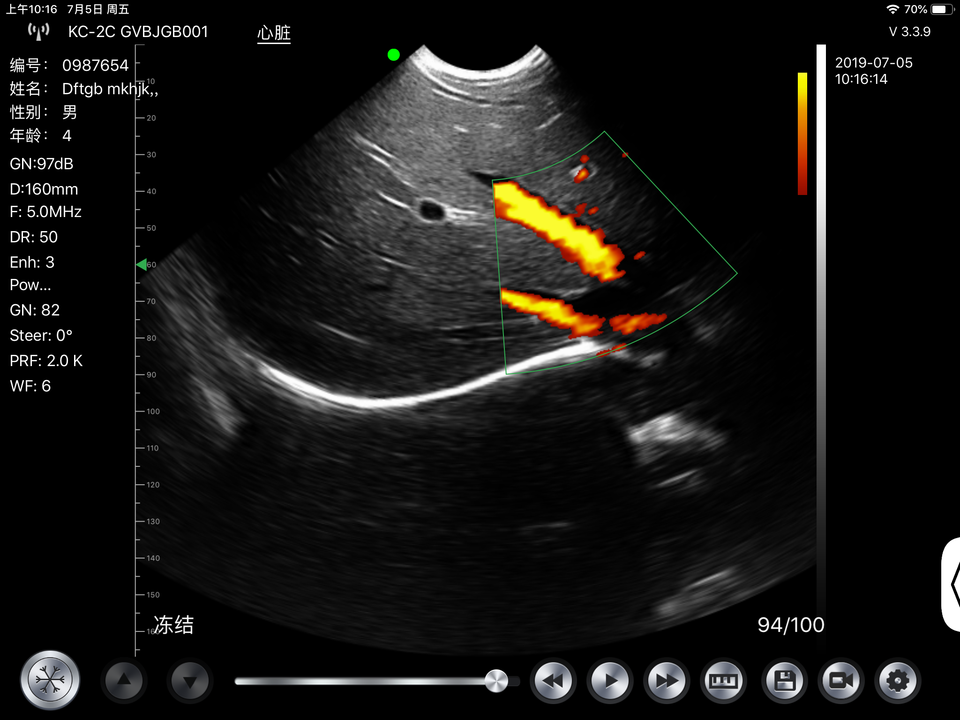Move the cine frame slider handle
The width and height of the screenshot is (960, 720).
pyautogui.click(x=496, y=680)
